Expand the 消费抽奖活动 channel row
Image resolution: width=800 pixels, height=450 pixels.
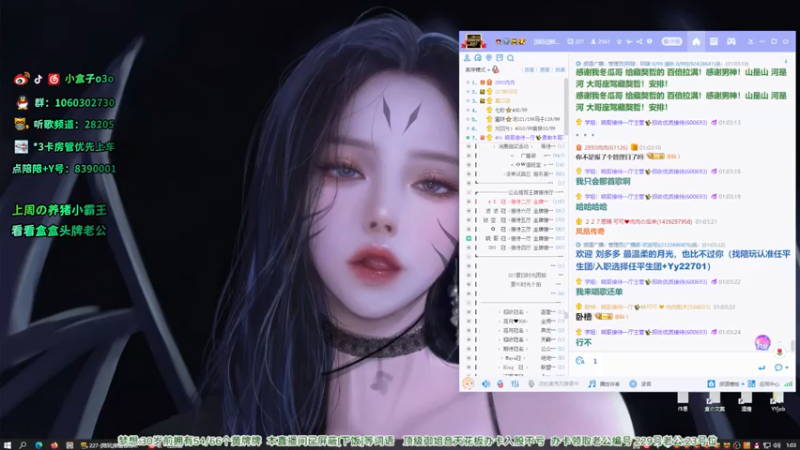pos(514,146)
